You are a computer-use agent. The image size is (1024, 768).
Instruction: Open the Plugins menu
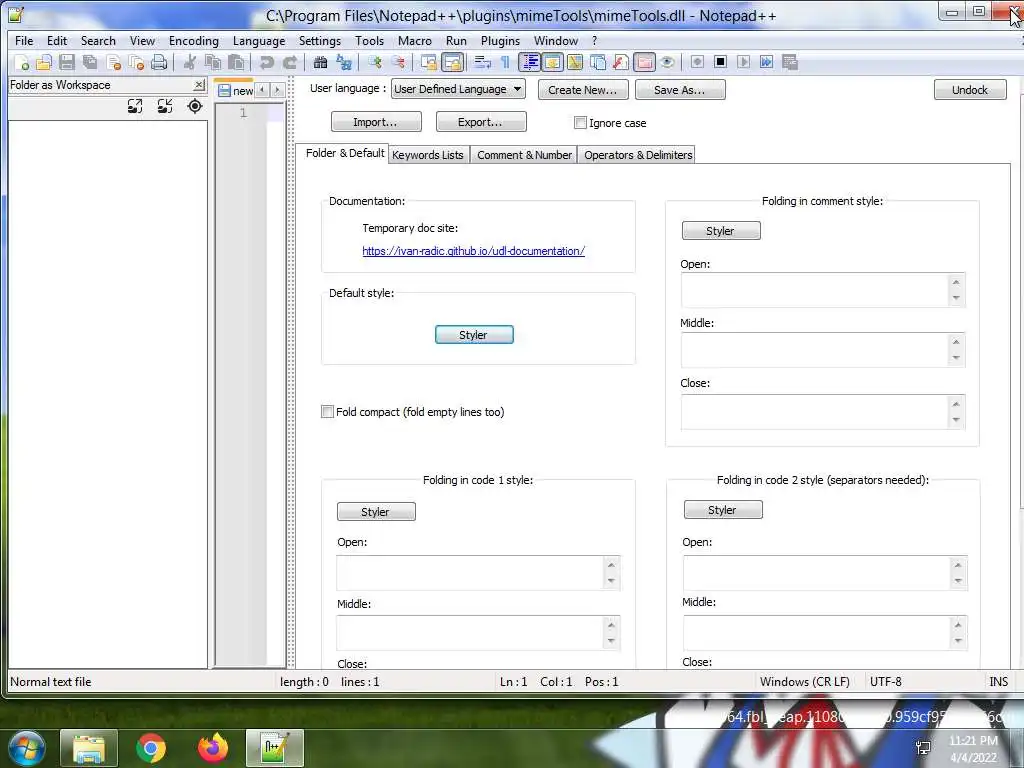click(x=500, y=40)
